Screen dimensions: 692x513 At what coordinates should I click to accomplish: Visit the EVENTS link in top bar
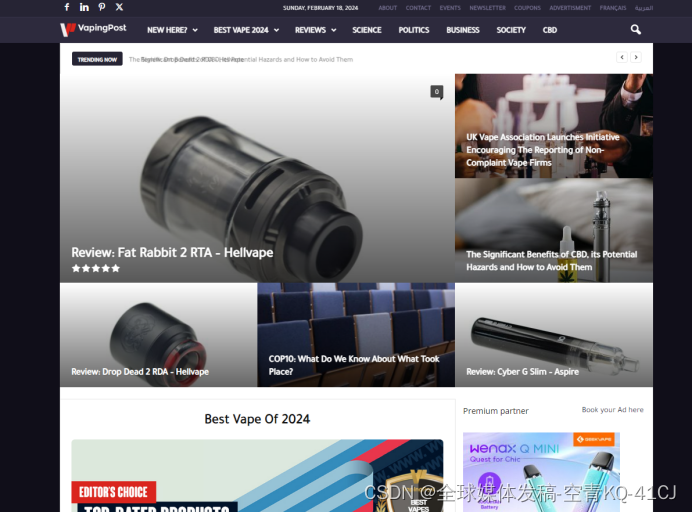tap(450, 8)
